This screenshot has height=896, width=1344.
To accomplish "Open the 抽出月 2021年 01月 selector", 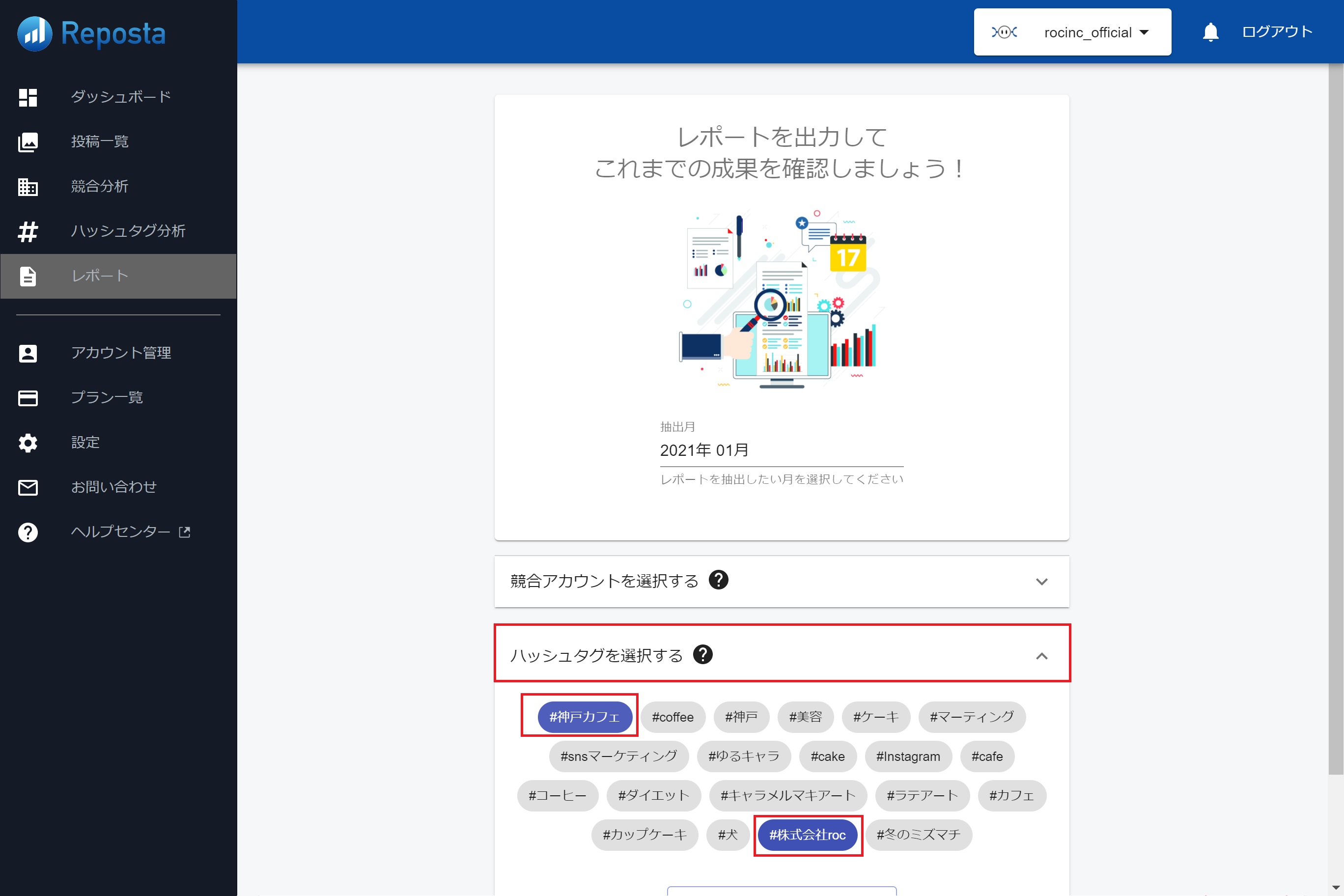I will pyautogui.click(x=782, y=451).
